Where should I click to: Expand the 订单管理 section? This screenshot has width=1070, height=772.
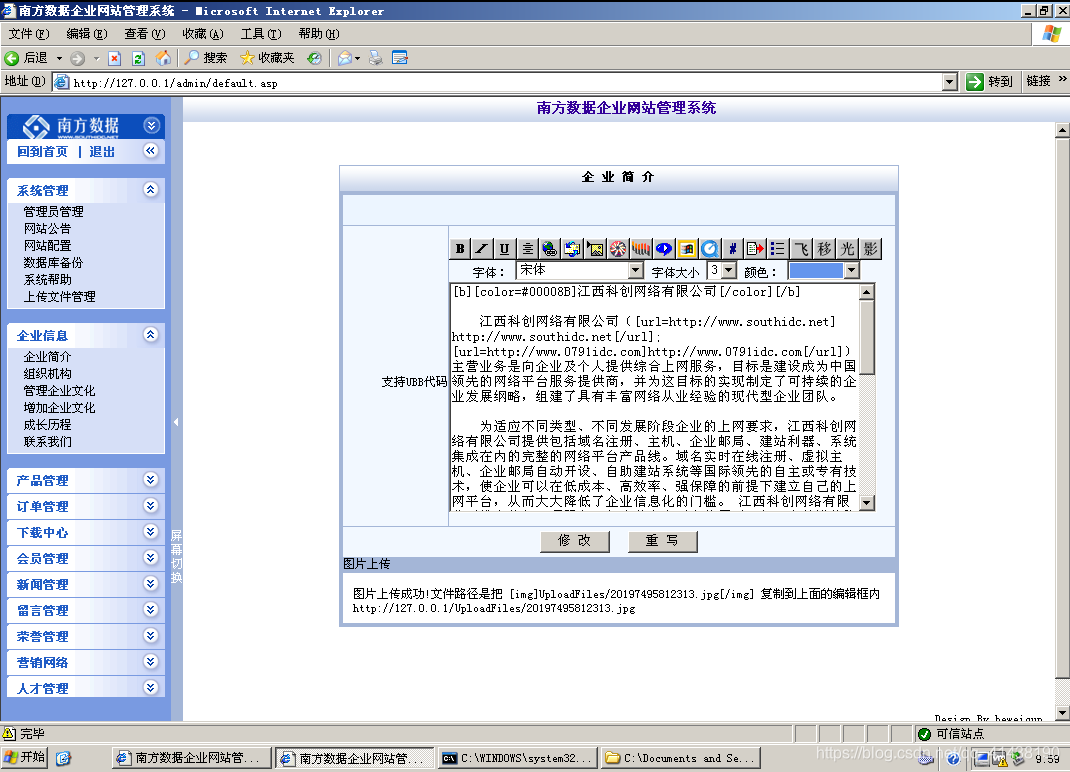tap(151, 506)
